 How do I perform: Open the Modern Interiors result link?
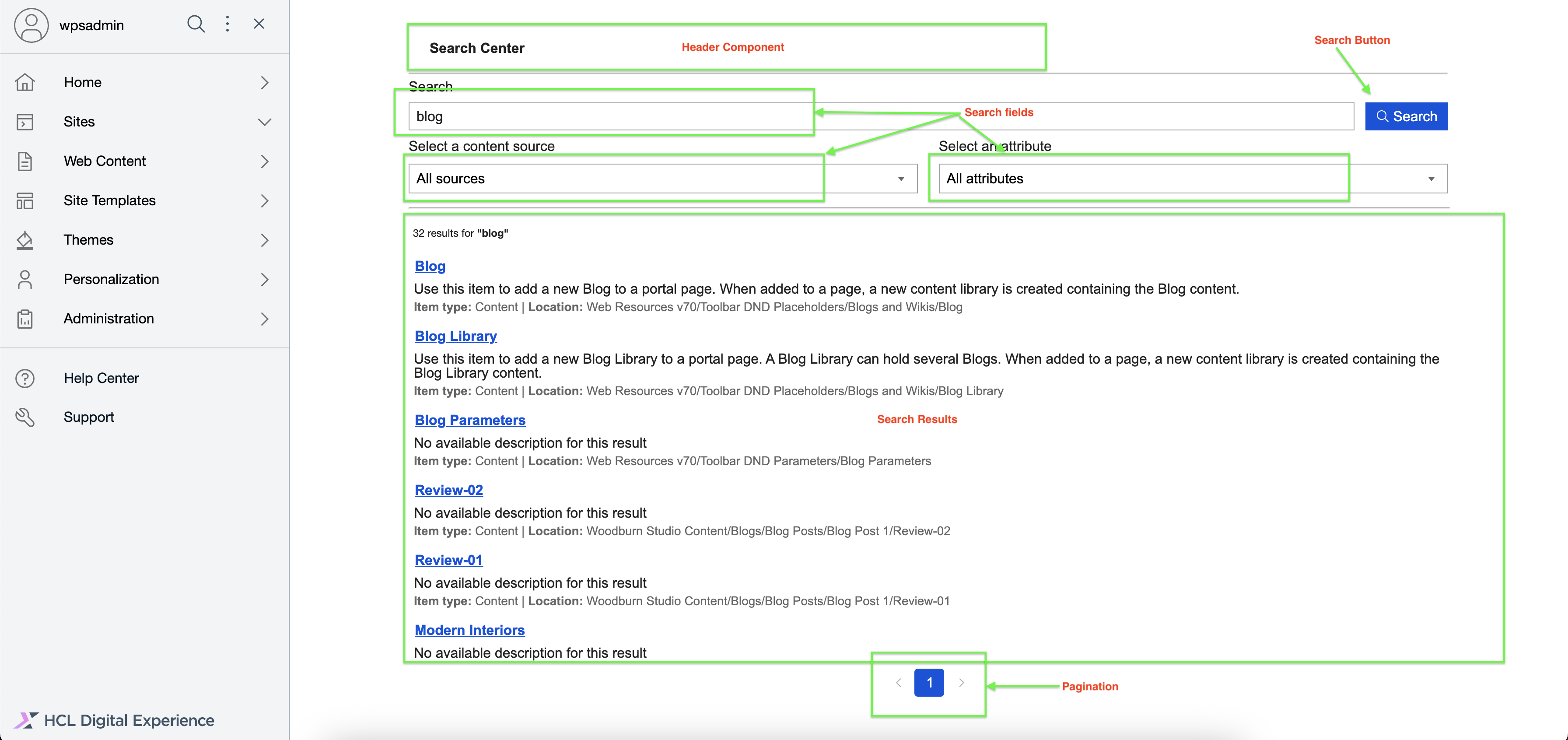pos(469,630)
